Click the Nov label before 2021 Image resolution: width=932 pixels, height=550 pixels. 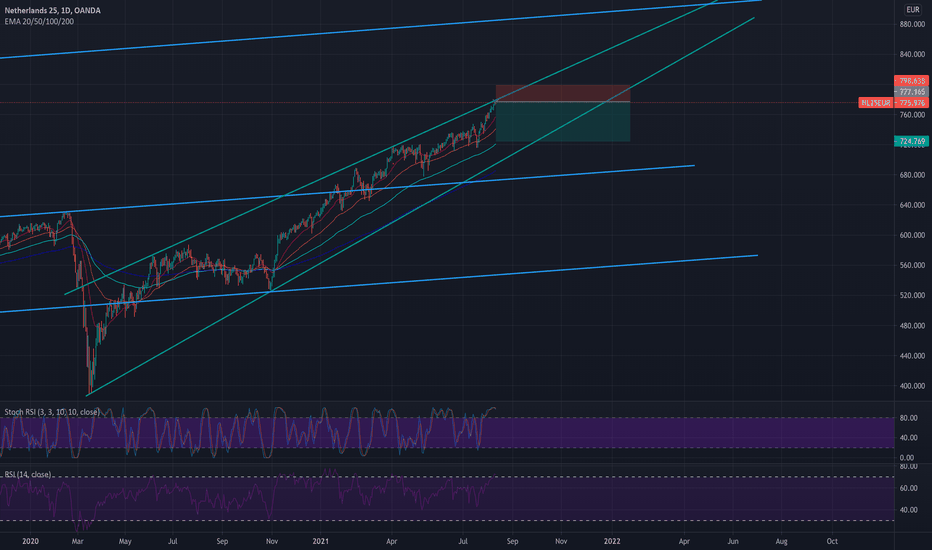(272, 542)
